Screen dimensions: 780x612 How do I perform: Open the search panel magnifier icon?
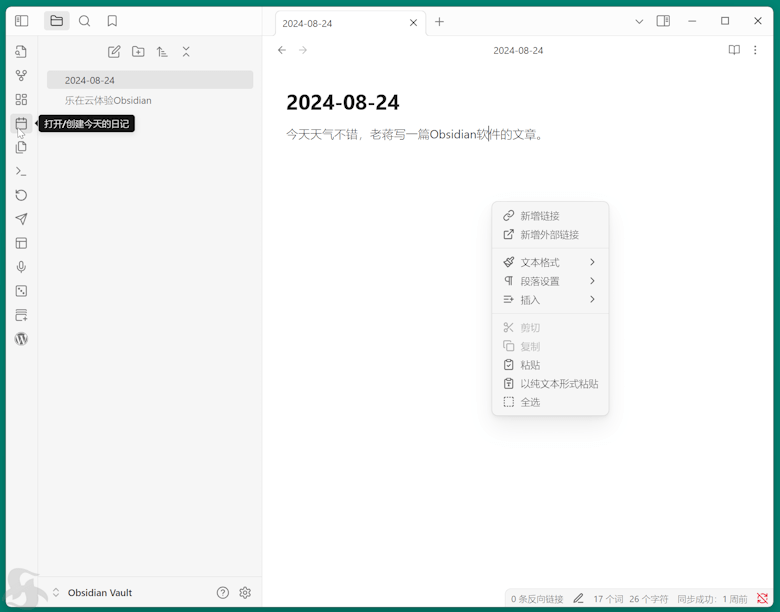(x=85, y=21)
